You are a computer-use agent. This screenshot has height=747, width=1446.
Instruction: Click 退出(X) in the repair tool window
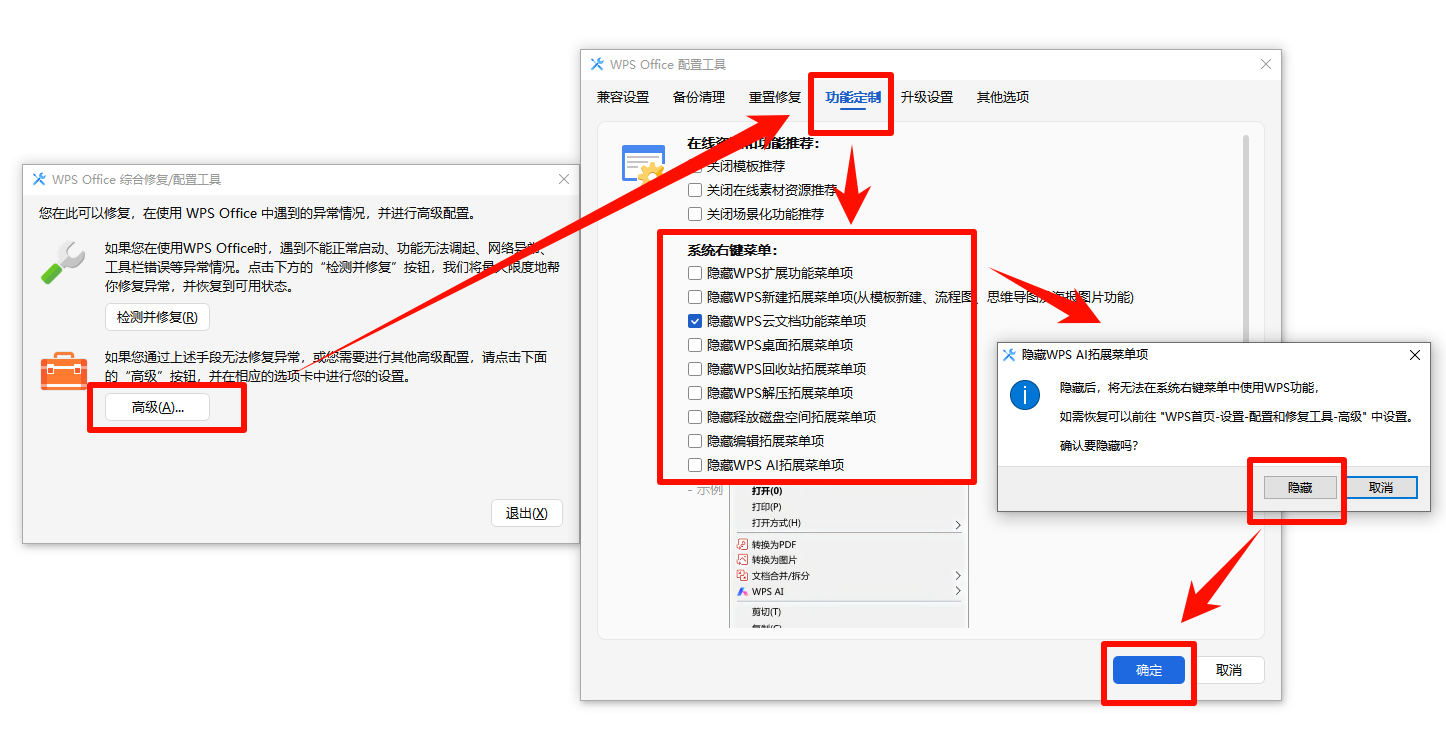tap(527, 513)
